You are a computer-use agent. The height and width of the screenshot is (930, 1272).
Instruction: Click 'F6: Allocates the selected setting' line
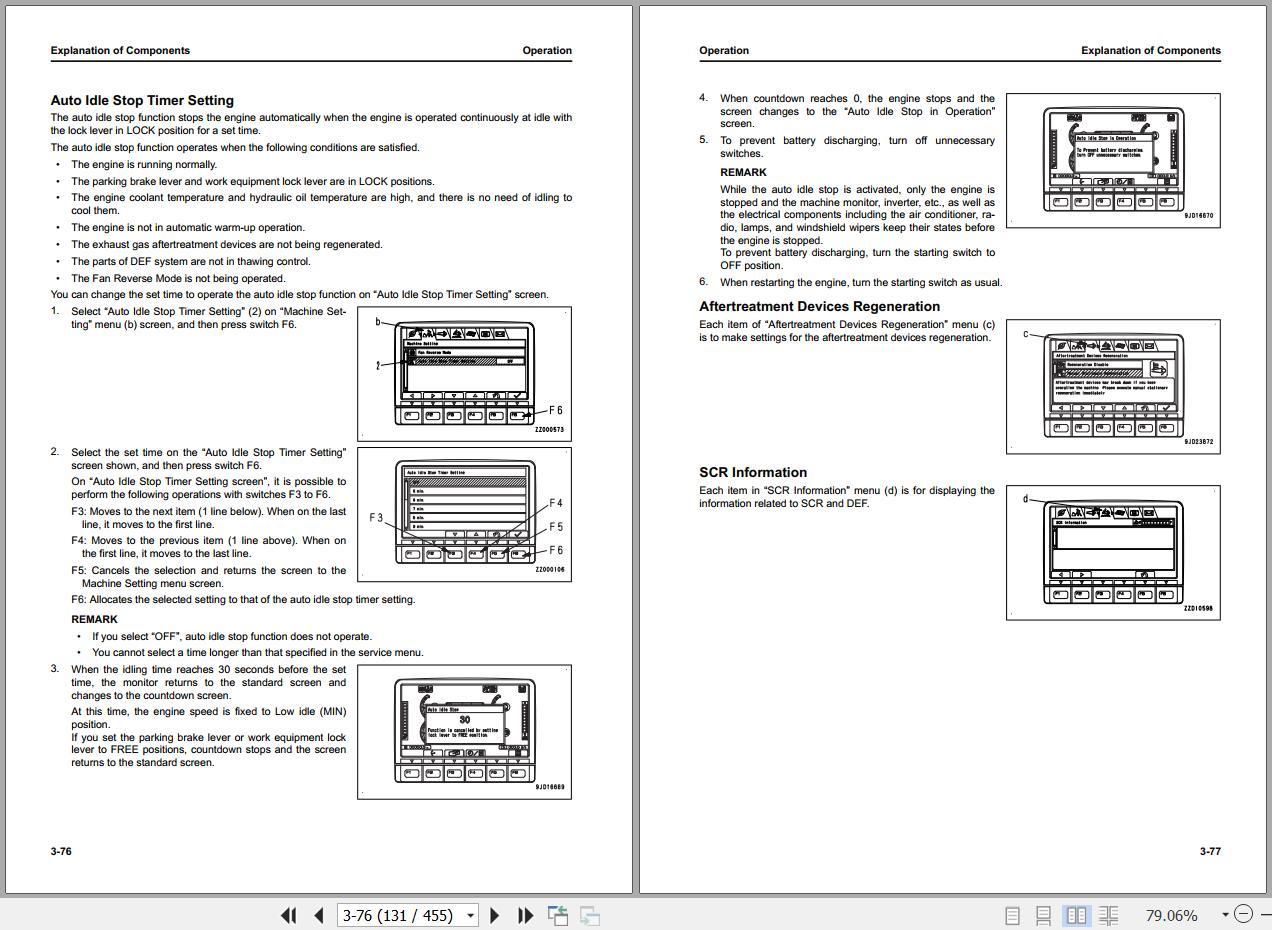click(x=243, y=599)
